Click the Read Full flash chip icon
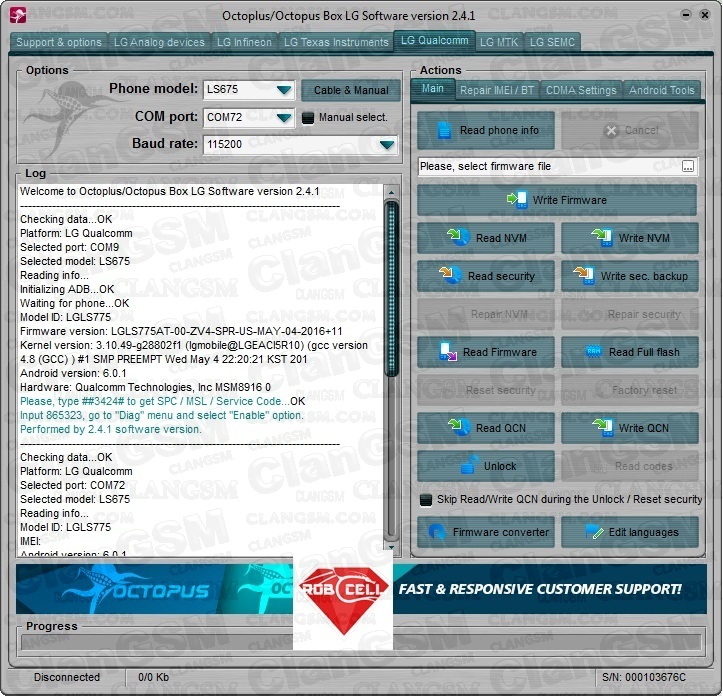Screen dimensions: 723x696 [593, 352]
